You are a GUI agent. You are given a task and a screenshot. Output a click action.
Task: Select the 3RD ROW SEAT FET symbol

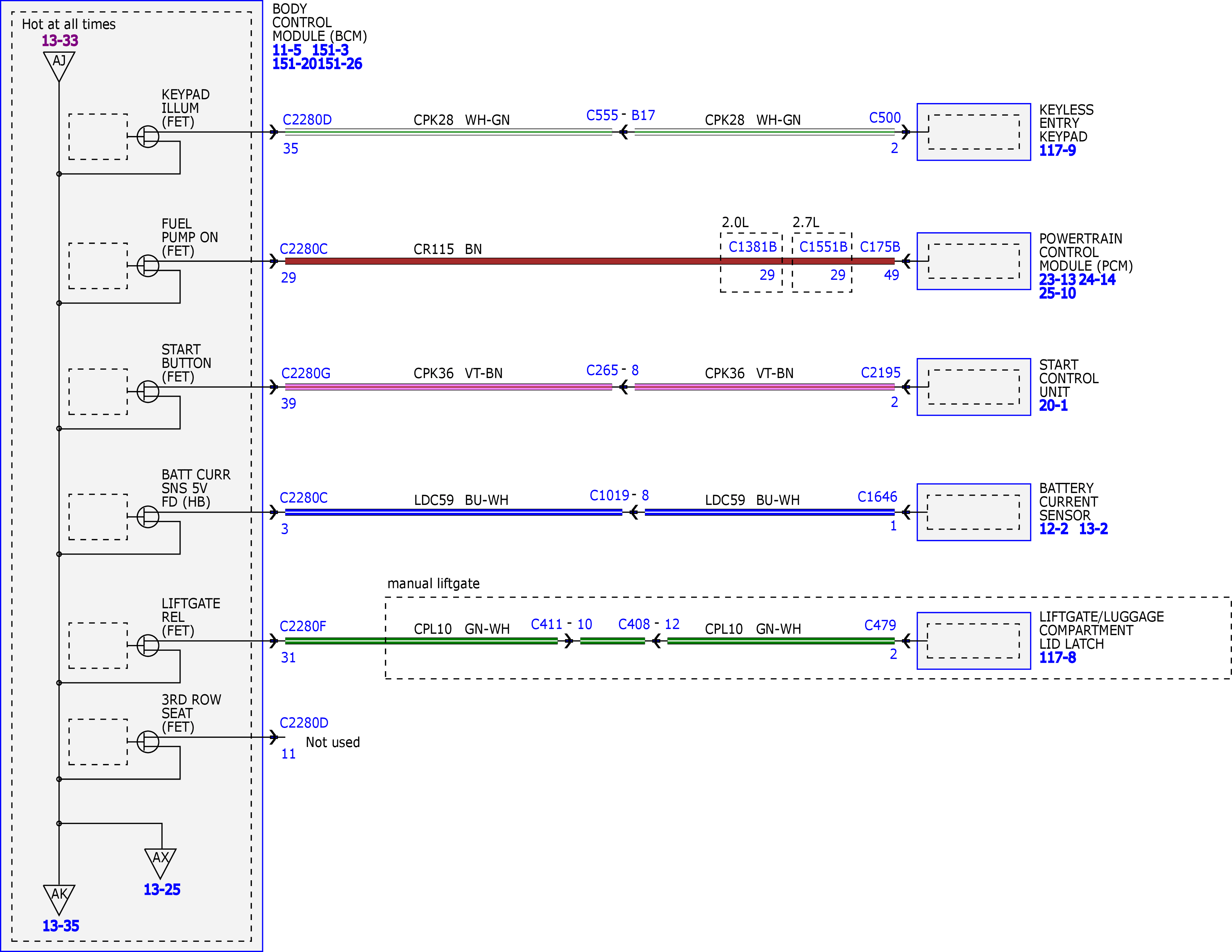[148, 742]
